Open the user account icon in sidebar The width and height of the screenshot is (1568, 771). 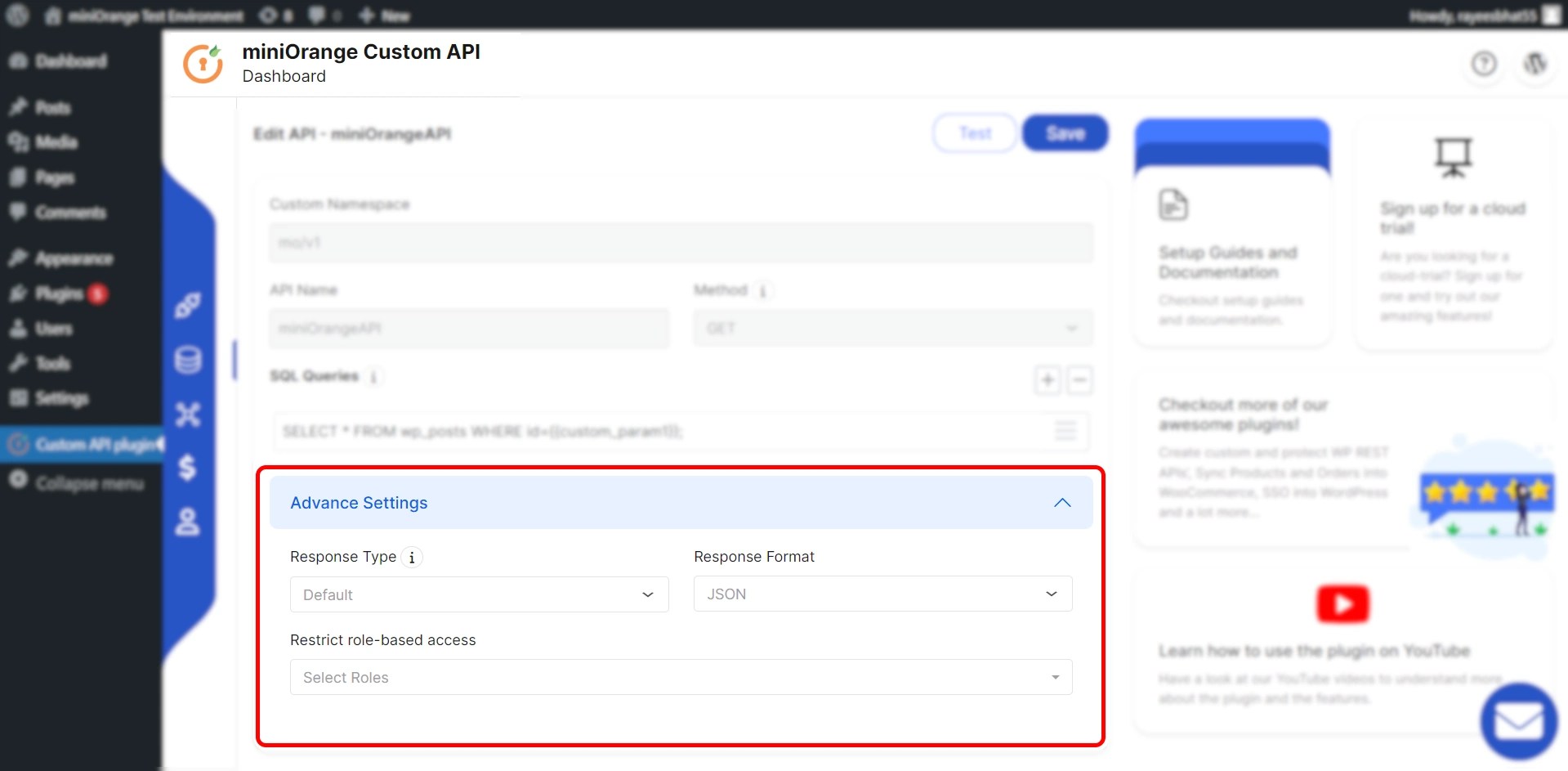click(x=188, y=522)
